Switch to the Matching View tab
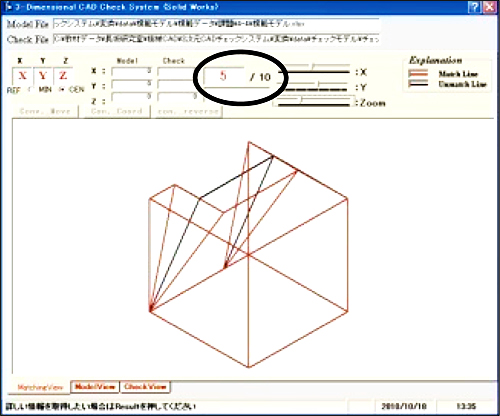 (40, 387)
